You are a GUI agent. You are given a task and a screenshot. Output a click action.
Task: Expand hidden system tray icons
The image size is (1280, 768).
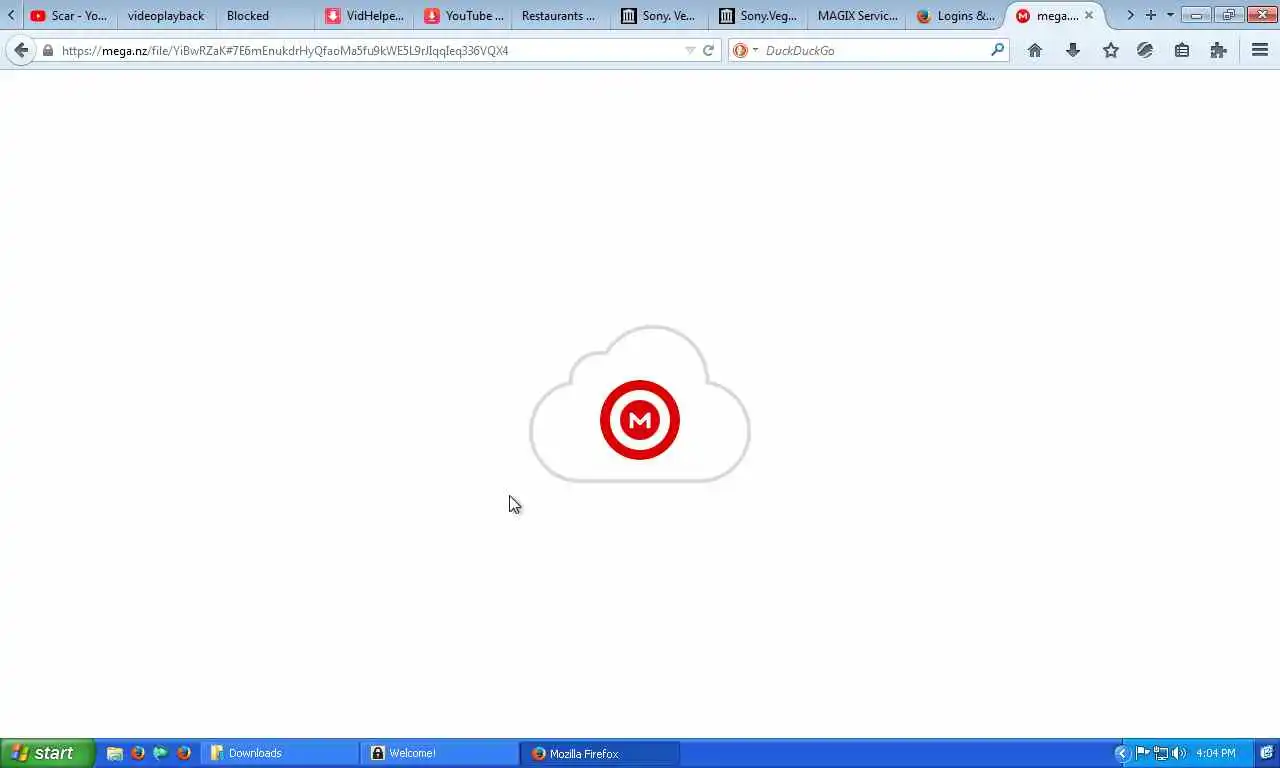[x=1122, y=753]
